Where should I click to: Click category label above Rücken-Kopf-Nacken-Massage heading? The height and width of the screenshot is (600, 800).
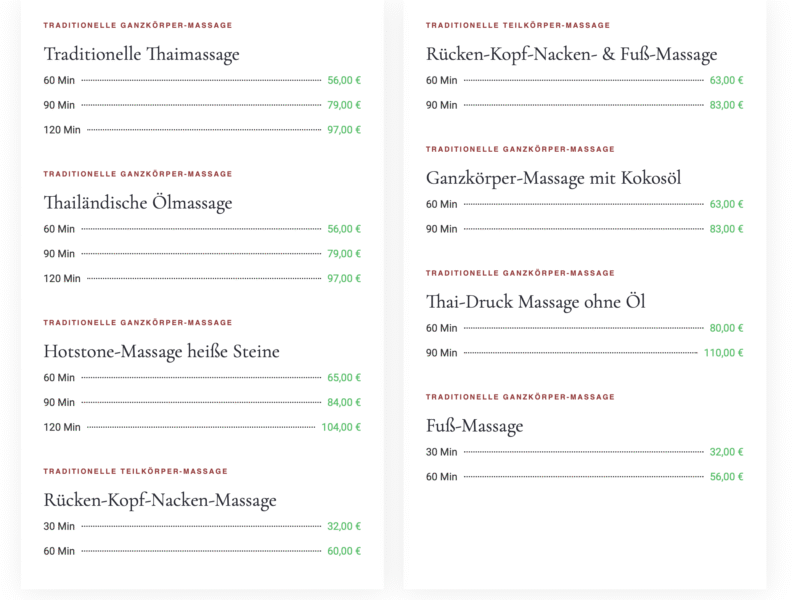click(x=135, y=471)
